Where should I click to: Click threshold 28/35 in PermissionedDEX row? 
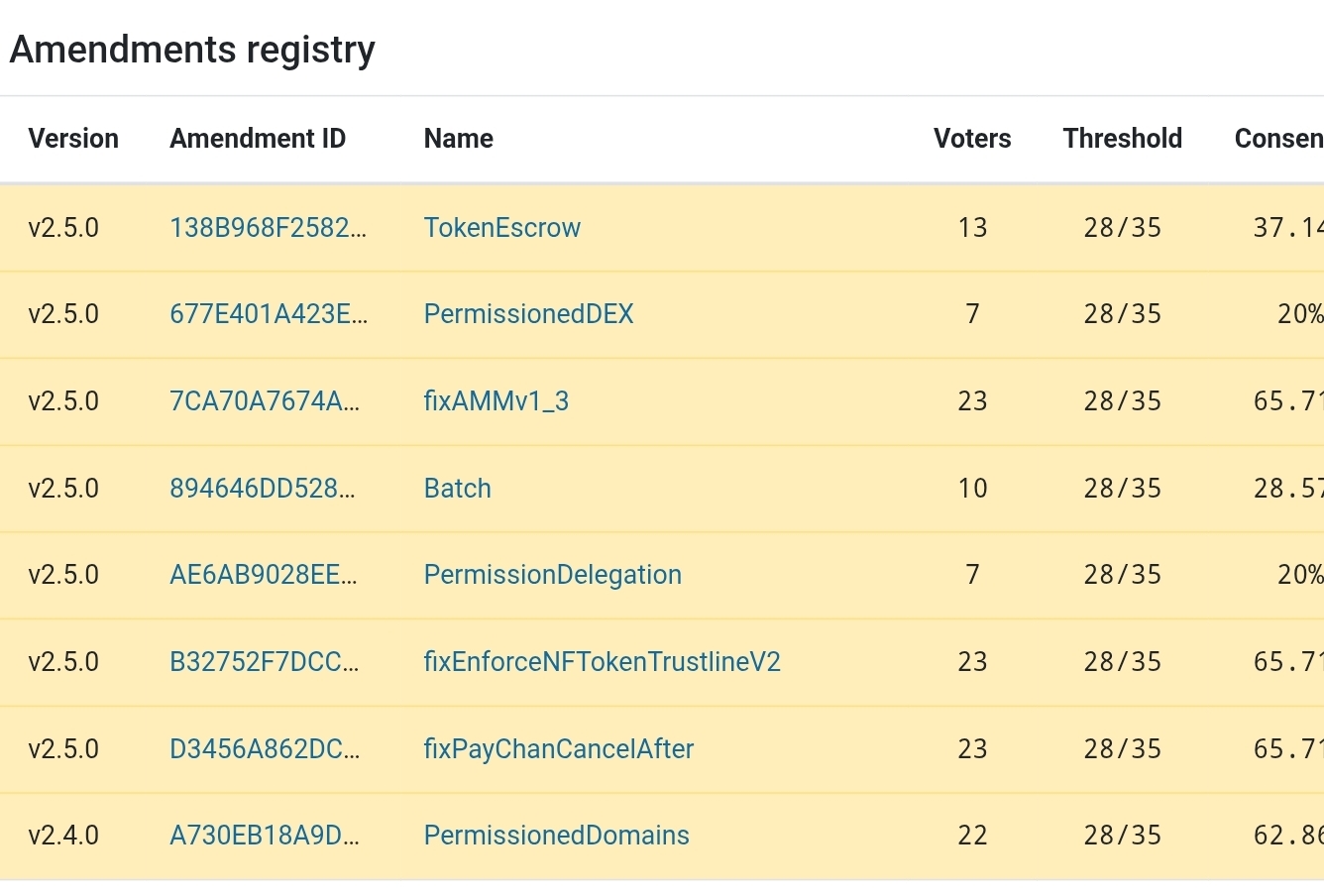pyautogui.click(x=1123, y=314)
